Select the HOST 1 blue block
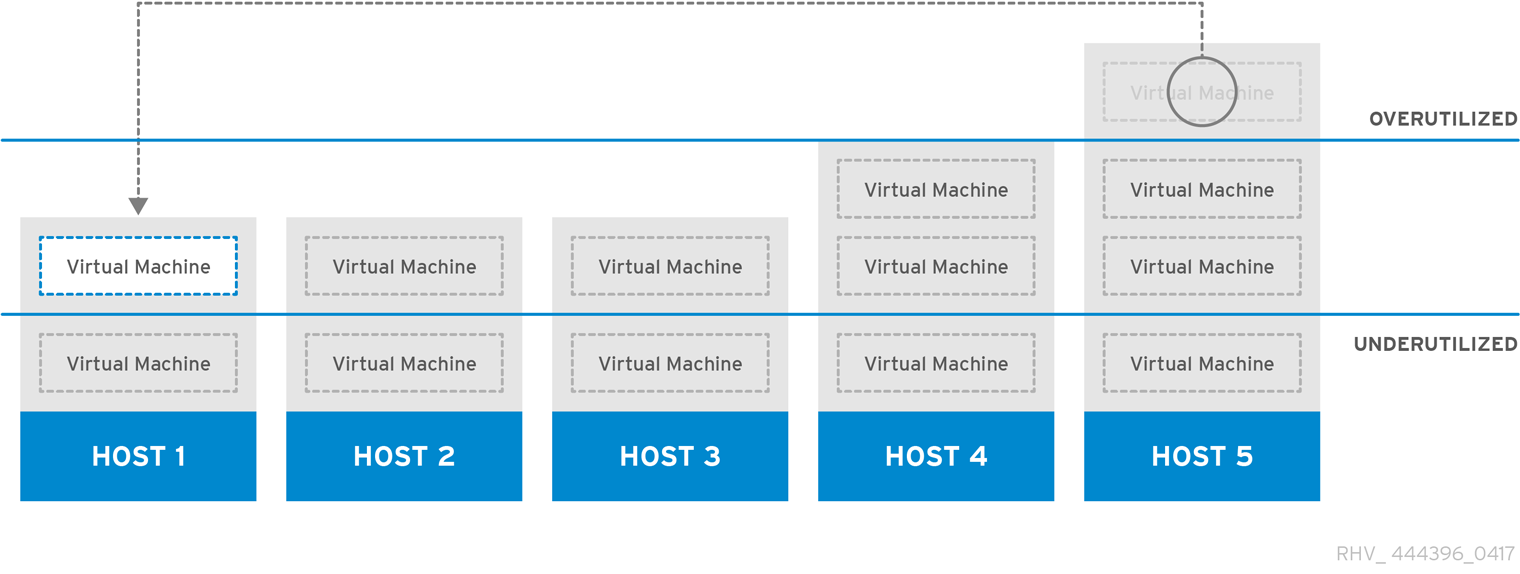The image size is (1520, 574). (138, 456)
